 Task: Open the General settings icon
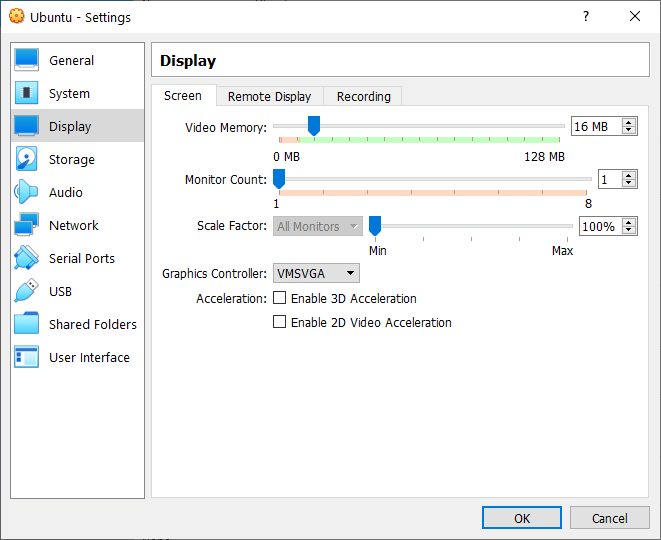(27, 60)
